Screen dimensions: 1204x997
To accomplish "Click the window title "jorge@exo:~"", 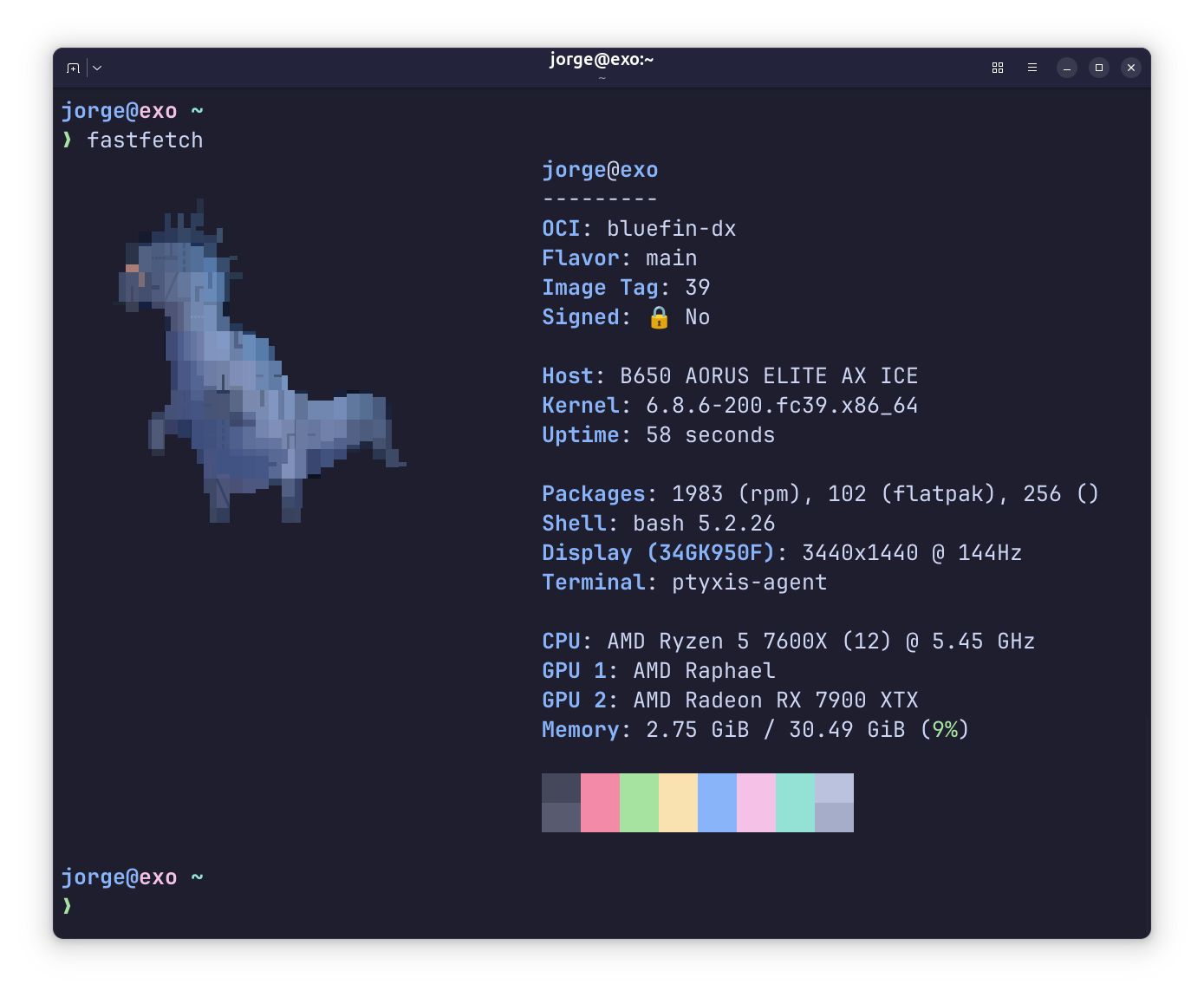I will [602, 60].
